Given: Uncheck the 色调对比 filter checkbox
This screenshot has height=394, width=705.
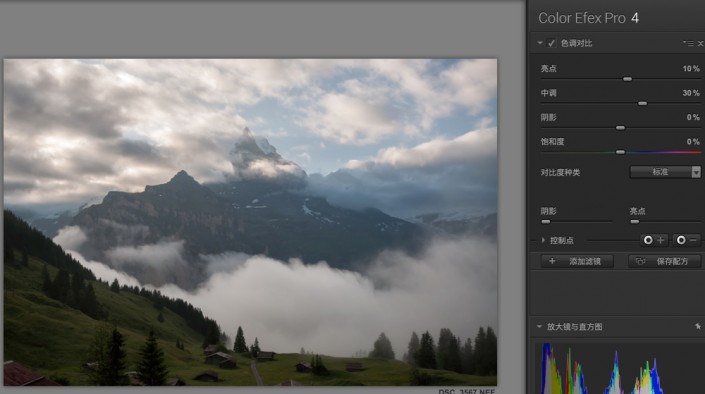Looking at the screenshot, I should tap(551, 43).
